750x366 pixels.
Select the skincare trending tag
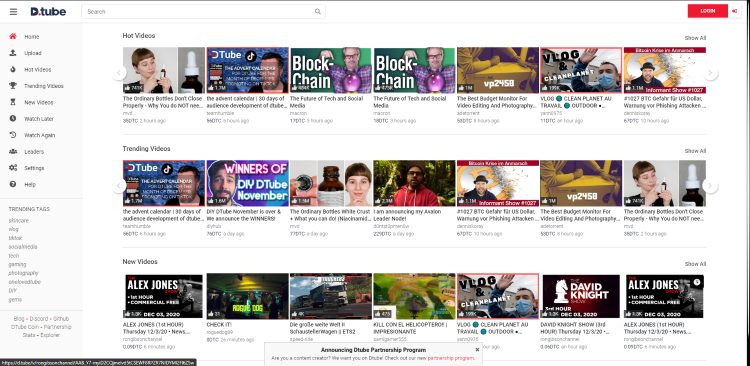click(19, 221)
